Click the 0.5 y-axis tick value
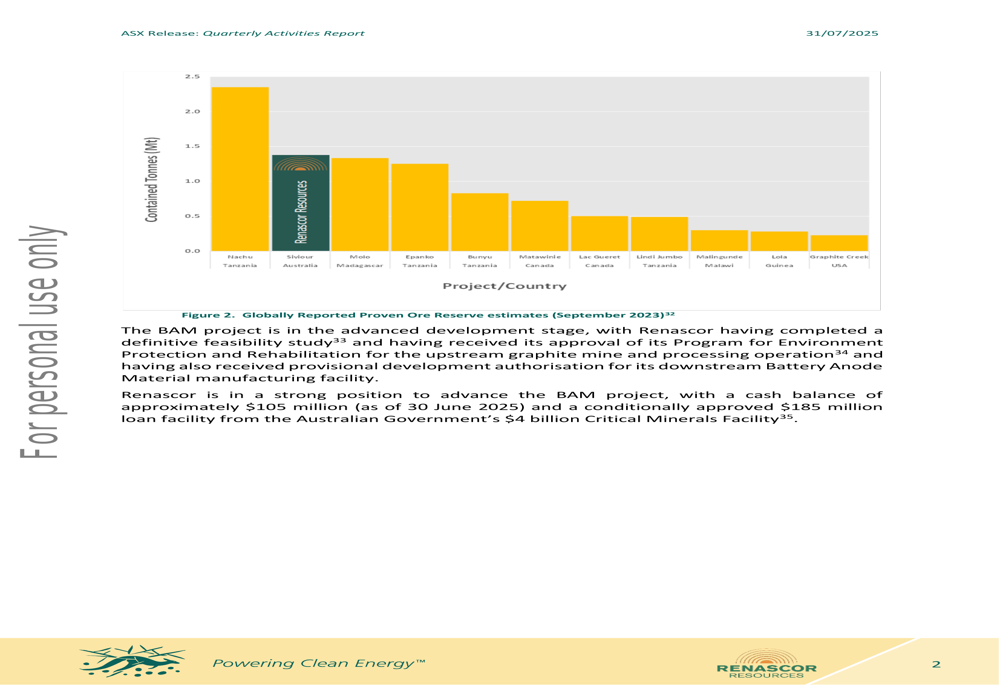Viewport: 1000px width, 685px height. click(193, 216)
